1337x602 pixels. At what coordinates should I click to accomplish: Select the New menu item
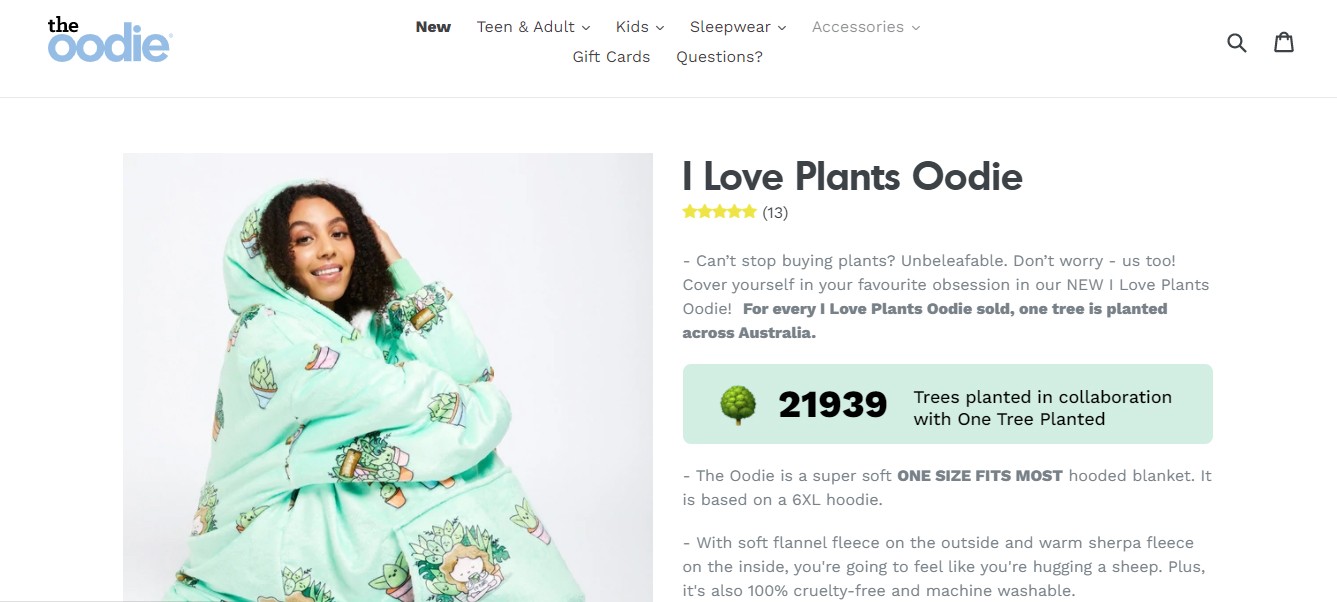coord(433,27)
